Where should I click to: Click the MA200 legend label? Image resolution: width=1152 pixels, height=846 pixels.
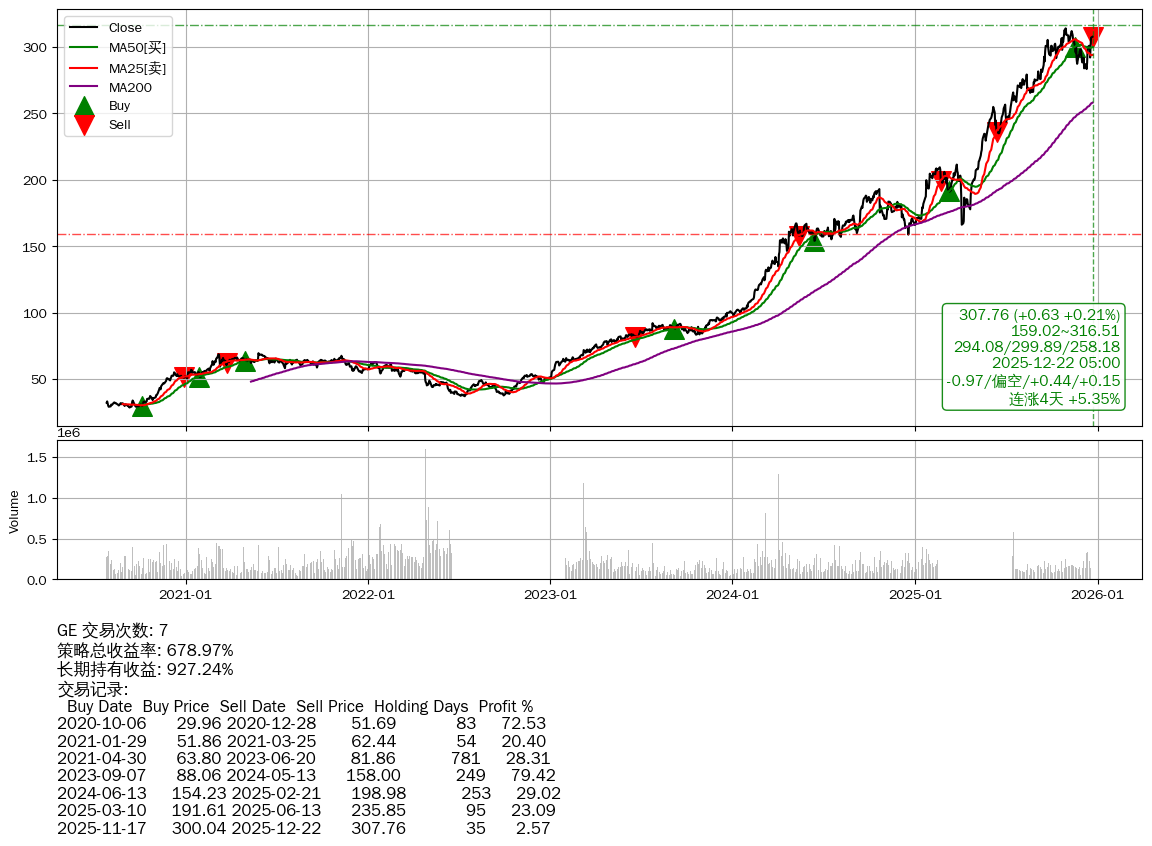(130, 88)
